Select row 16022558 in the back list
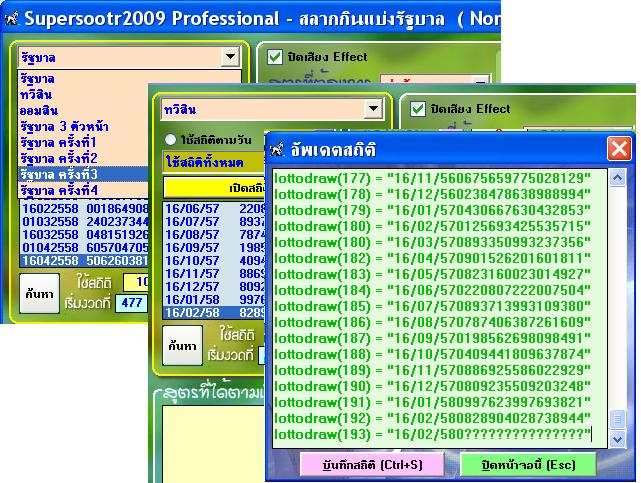 pyautogui.click(x=84, y=208)
